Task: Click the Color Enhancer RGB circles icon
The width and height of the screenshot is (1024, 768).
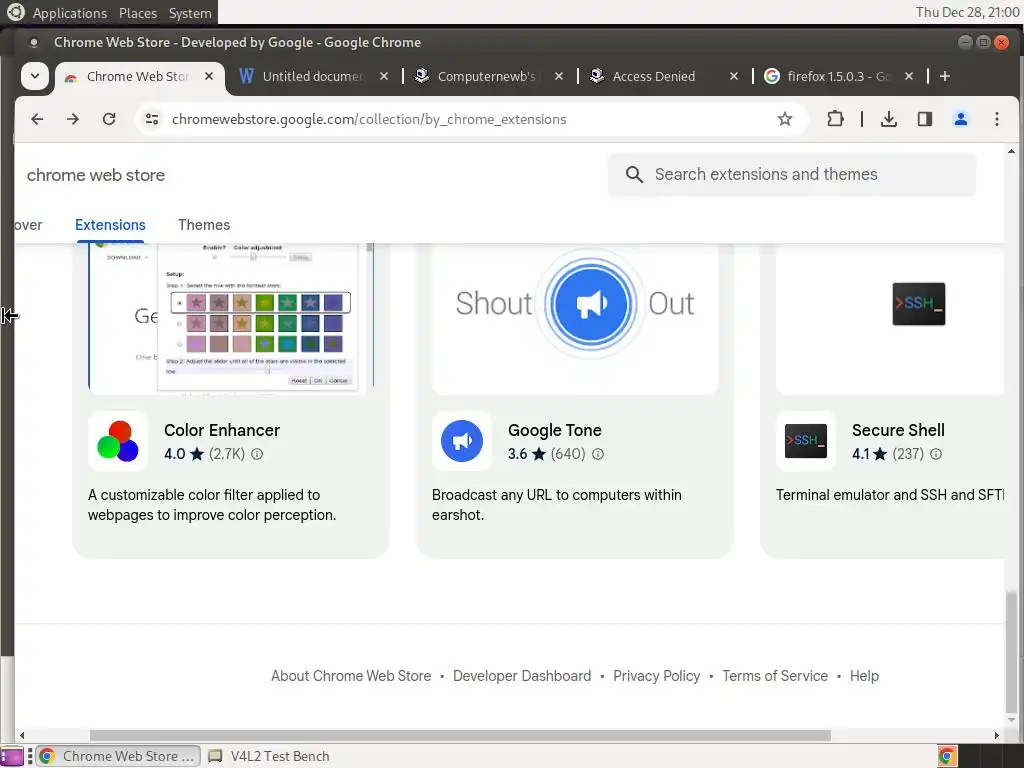Action: (118, 441)
